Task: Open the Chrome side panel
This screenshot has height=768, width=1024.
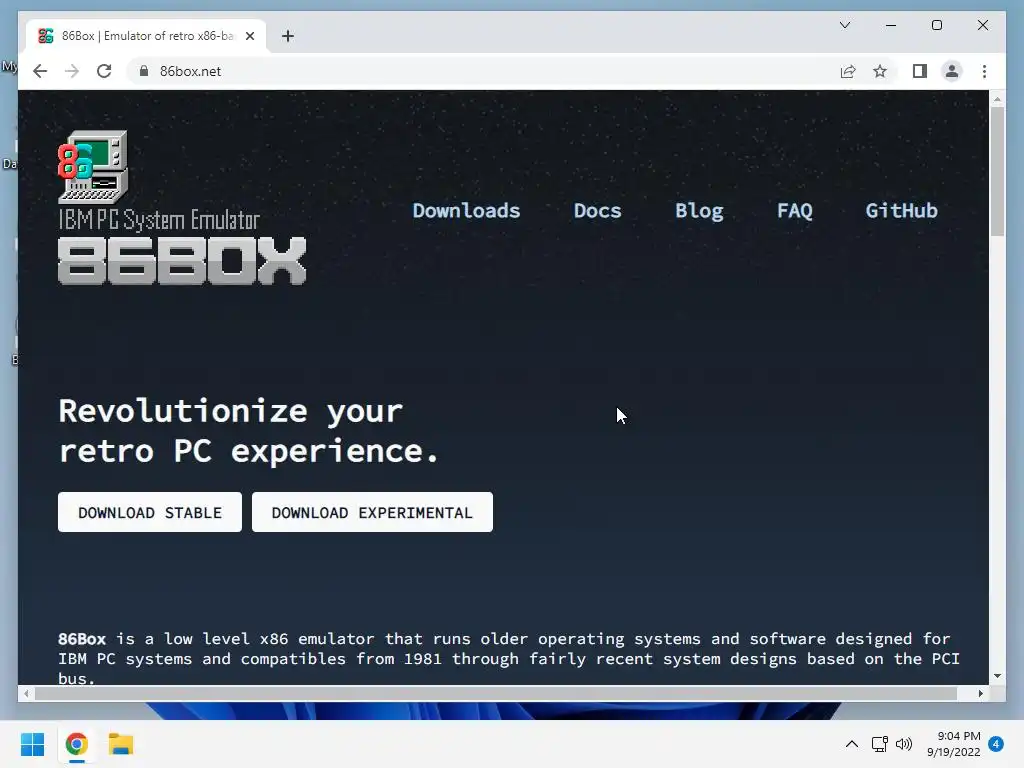Action: point(920,71)
